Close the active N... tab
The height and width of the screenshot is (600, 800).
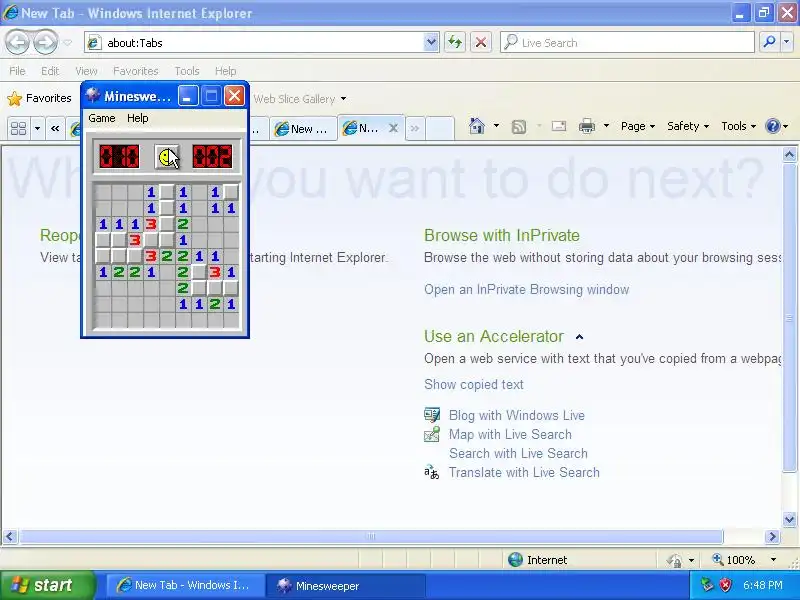pos(393,128)
